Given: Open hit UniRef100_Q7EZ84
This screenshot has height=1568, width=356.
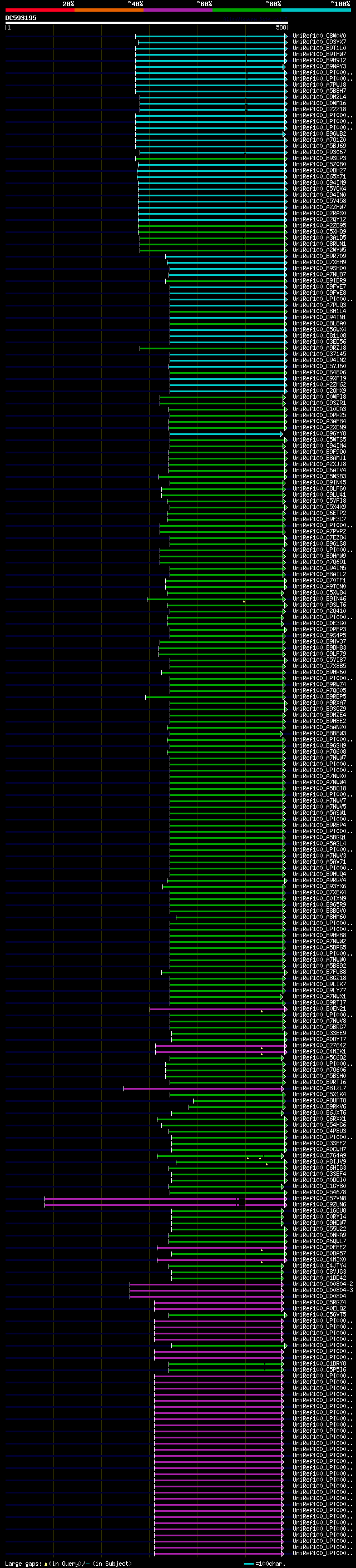Looking at the screenshot, I should 319,537.
